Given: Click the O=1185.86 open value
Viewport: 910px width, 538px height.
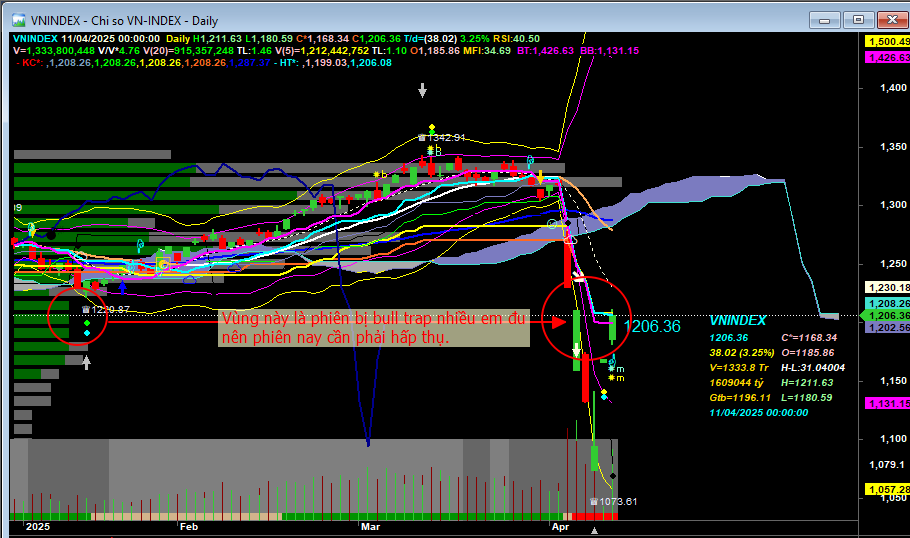Looking at the screenshot, I should (807, 353).
